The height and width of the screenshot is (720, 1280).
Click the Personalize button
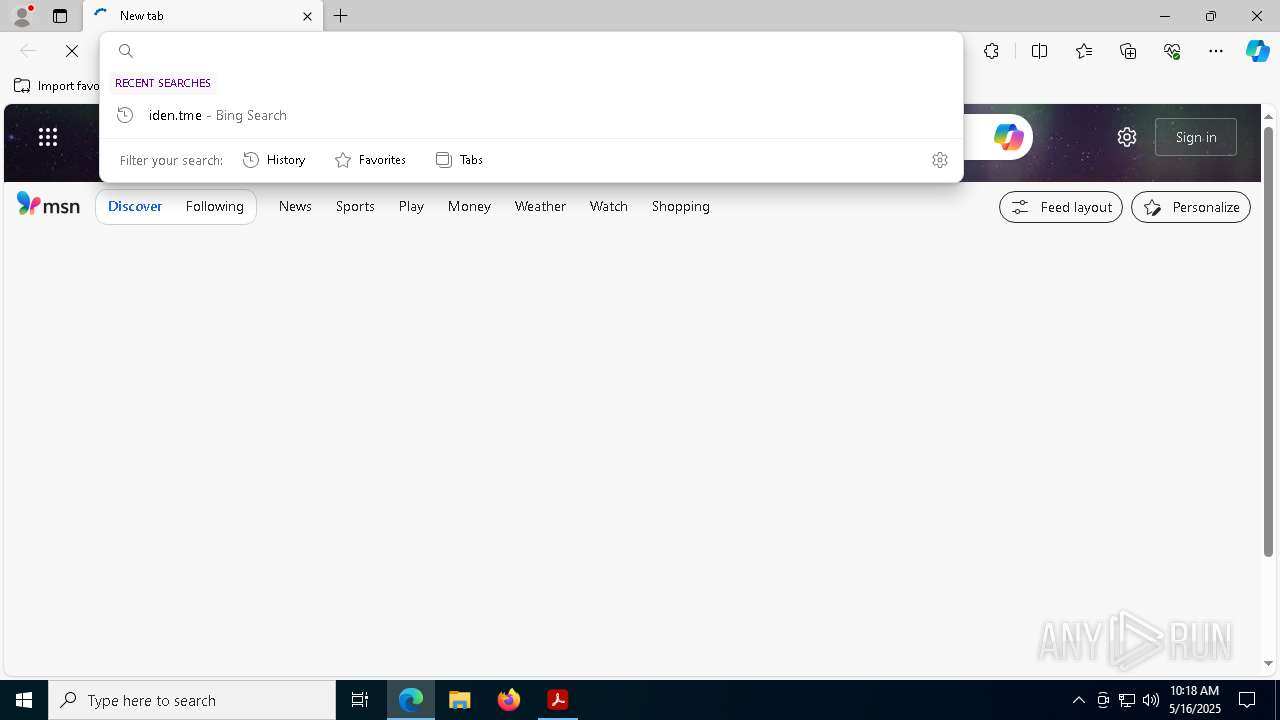point(1191,207)
